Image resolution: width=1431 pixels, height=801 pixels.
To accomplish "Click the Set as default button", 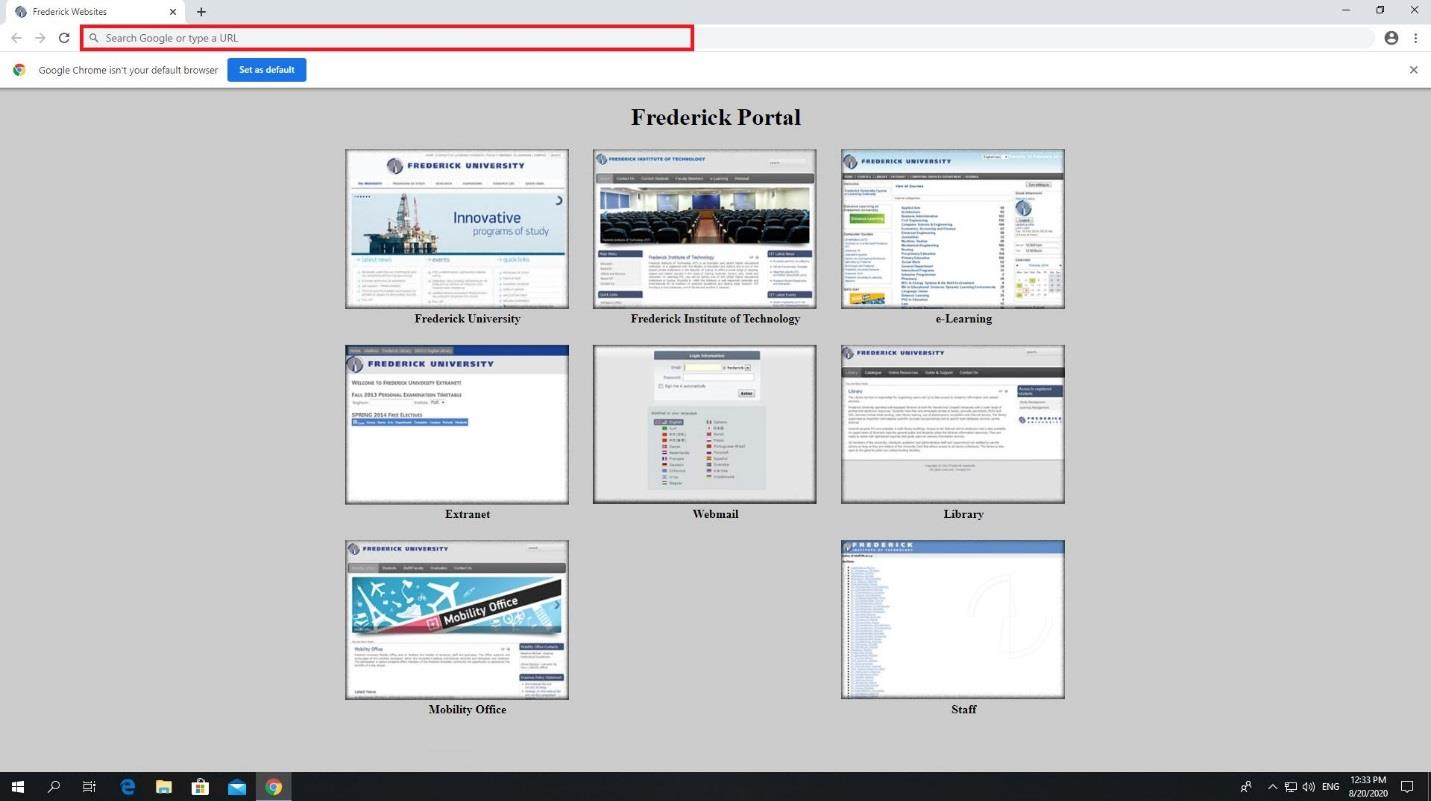I will click(x=266, y=70).
